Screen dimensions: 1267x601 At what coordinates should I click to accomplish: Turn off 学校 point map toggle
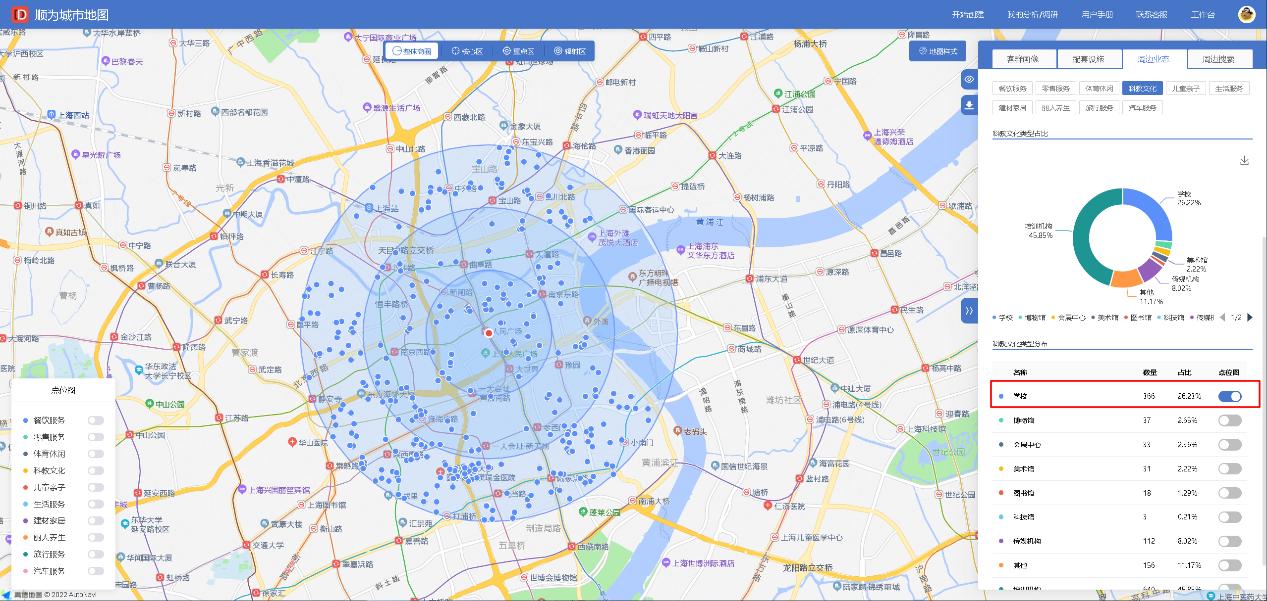(x=1230, y=396)
